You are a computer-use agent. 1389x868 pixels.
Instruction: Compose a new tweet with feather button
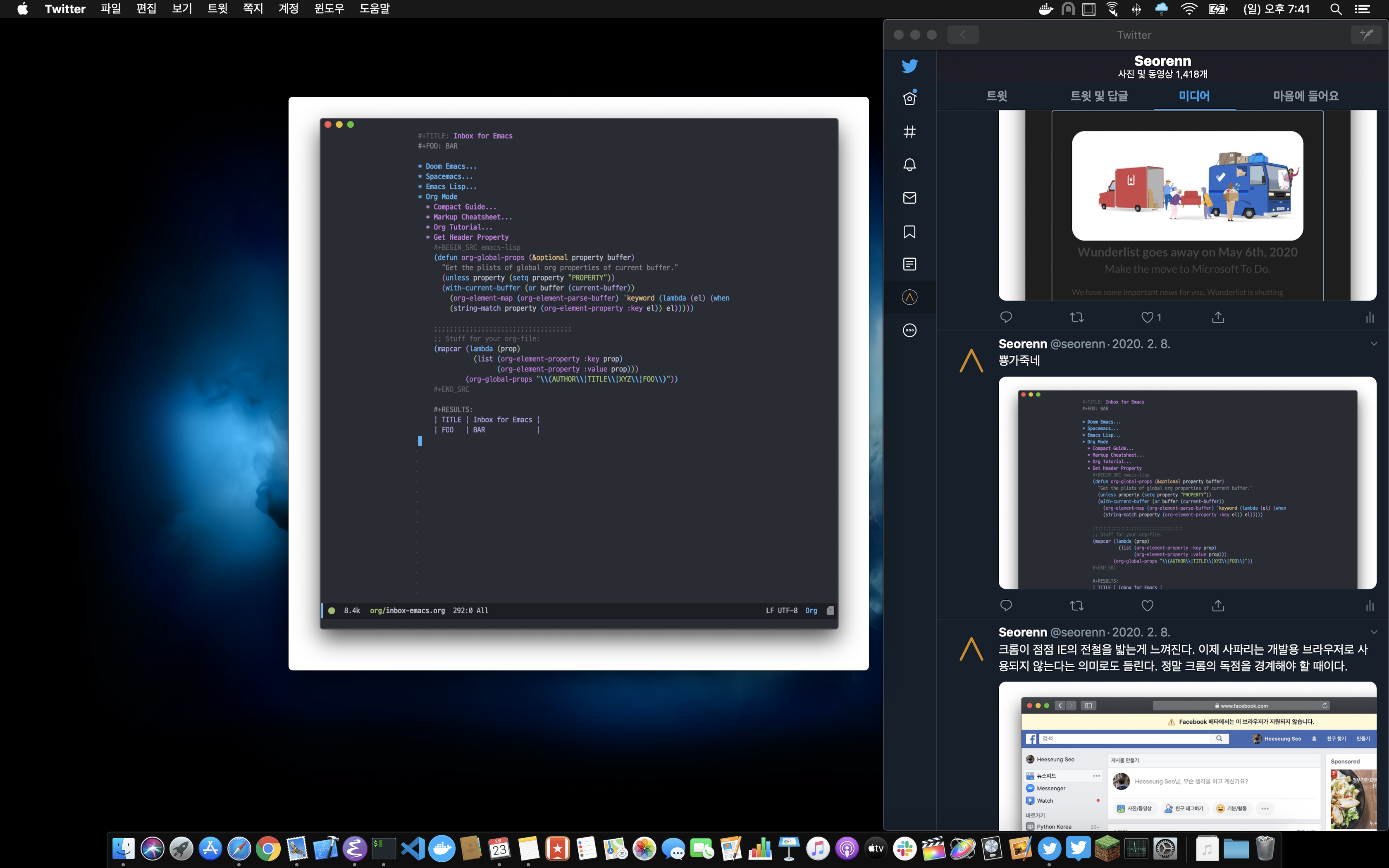(1366, 34)
